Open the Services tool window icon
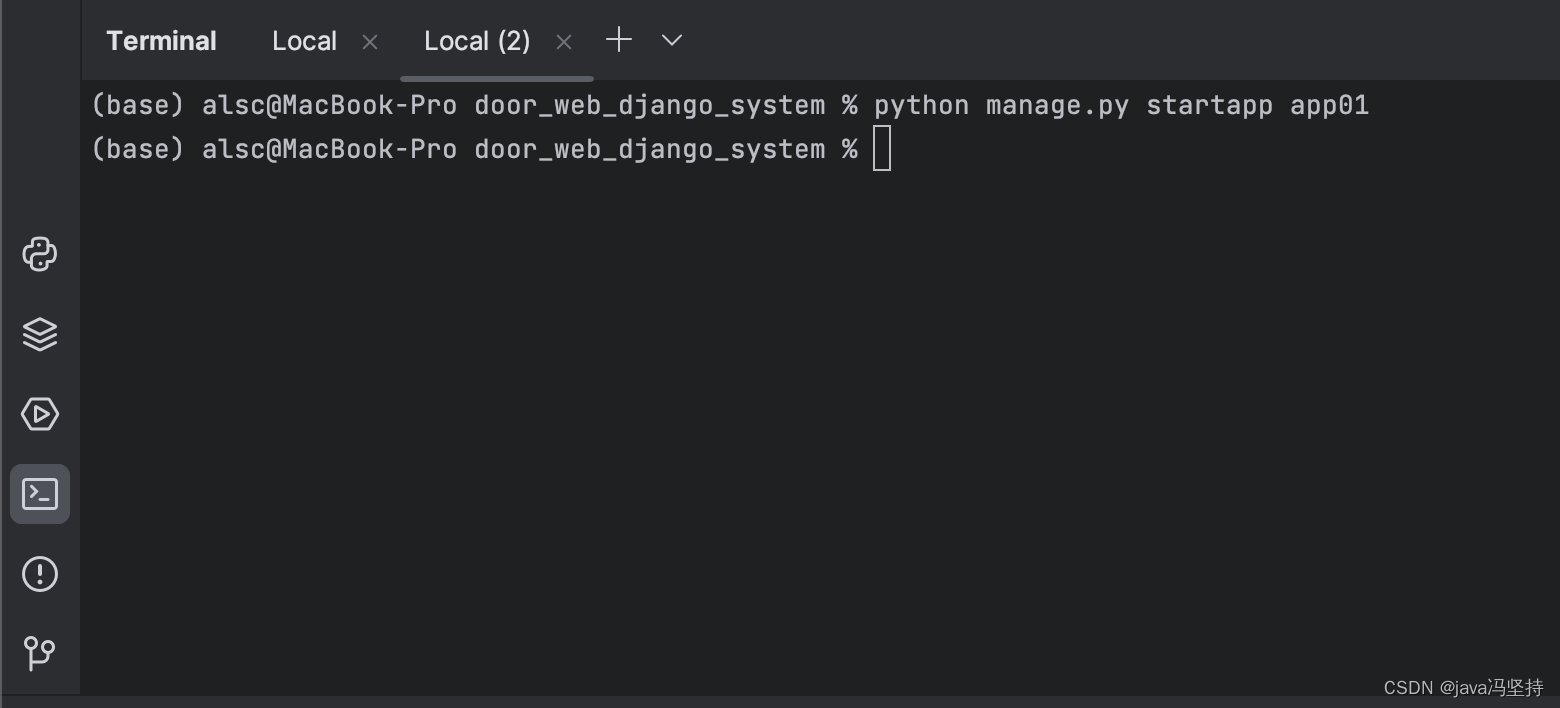 click(x=40, y=413)
